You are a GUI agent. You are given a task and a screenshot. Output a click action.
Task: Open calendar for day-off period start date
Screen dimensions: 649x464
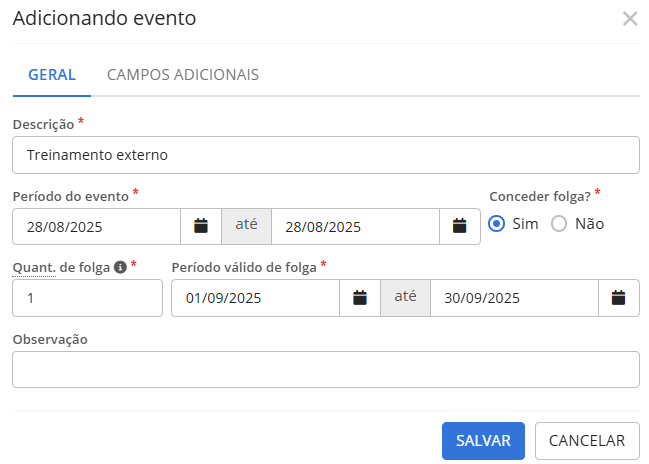tap(360, 298)
